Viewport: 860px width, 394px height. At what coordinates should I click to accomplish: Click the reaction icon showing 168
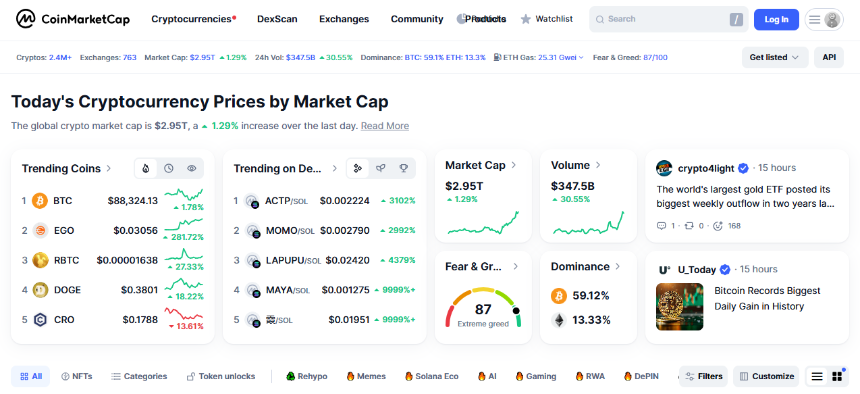click(x=718, y=226)
